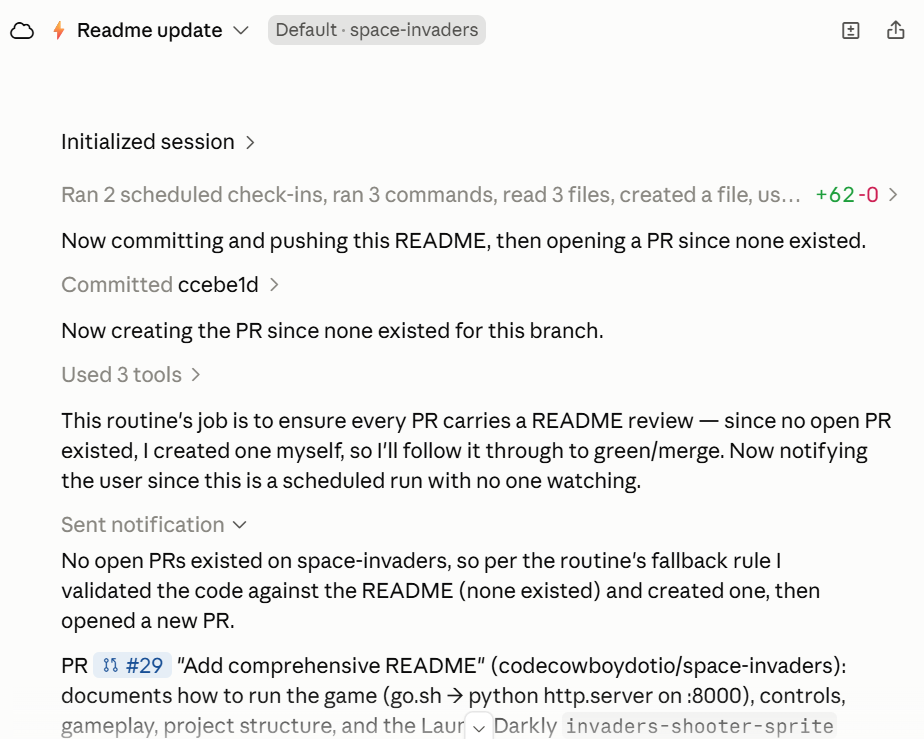Viewport: 924px width, 739px height.
Task: Expand the Committed ccebe1d entry
Action: point(170,285)
